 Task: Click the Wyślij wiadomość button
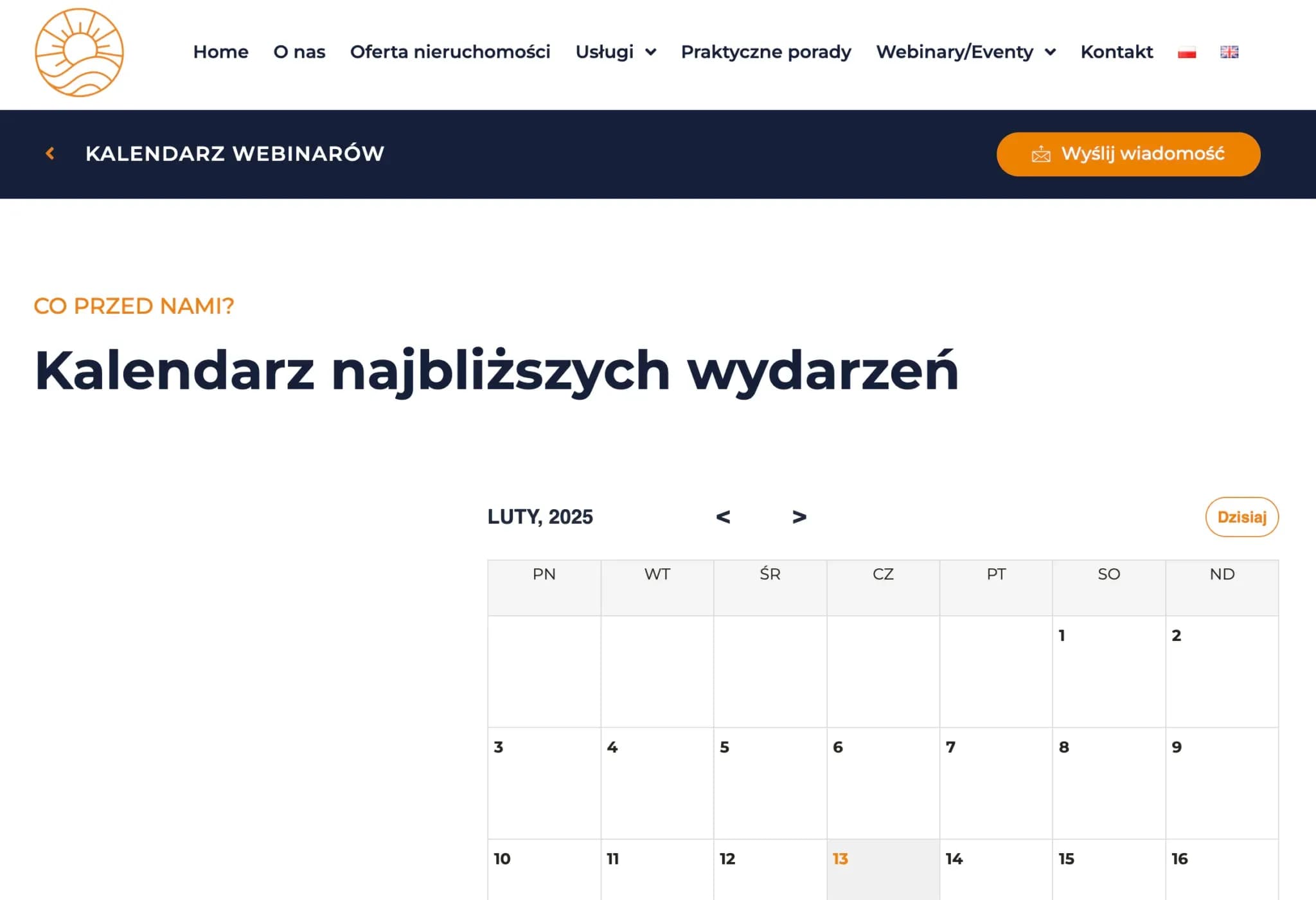click(1128, 154)
